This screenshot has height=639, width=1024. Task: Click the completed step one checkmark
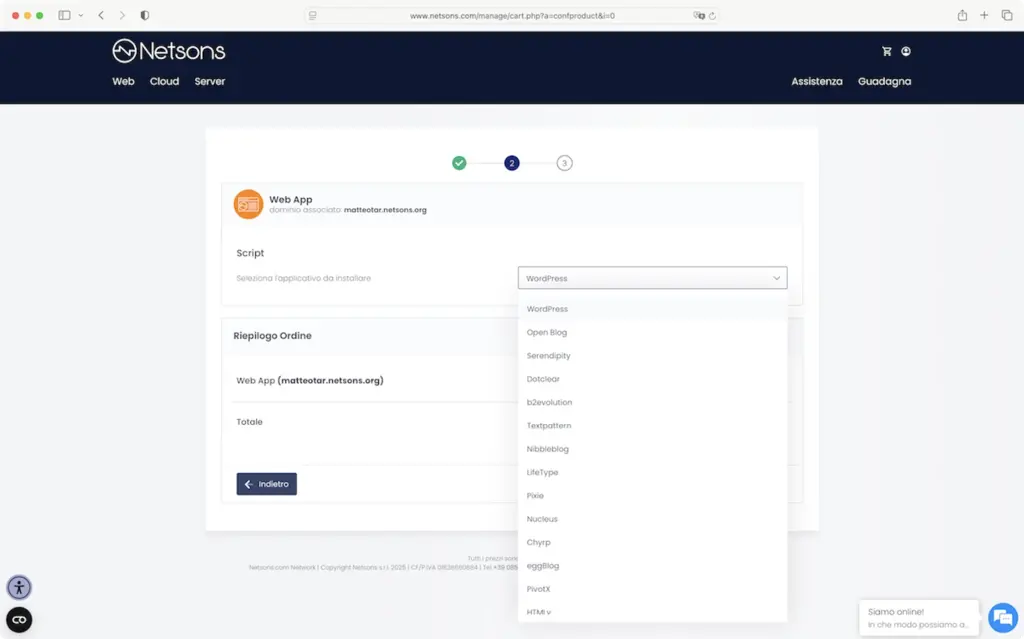click(459, 163)
